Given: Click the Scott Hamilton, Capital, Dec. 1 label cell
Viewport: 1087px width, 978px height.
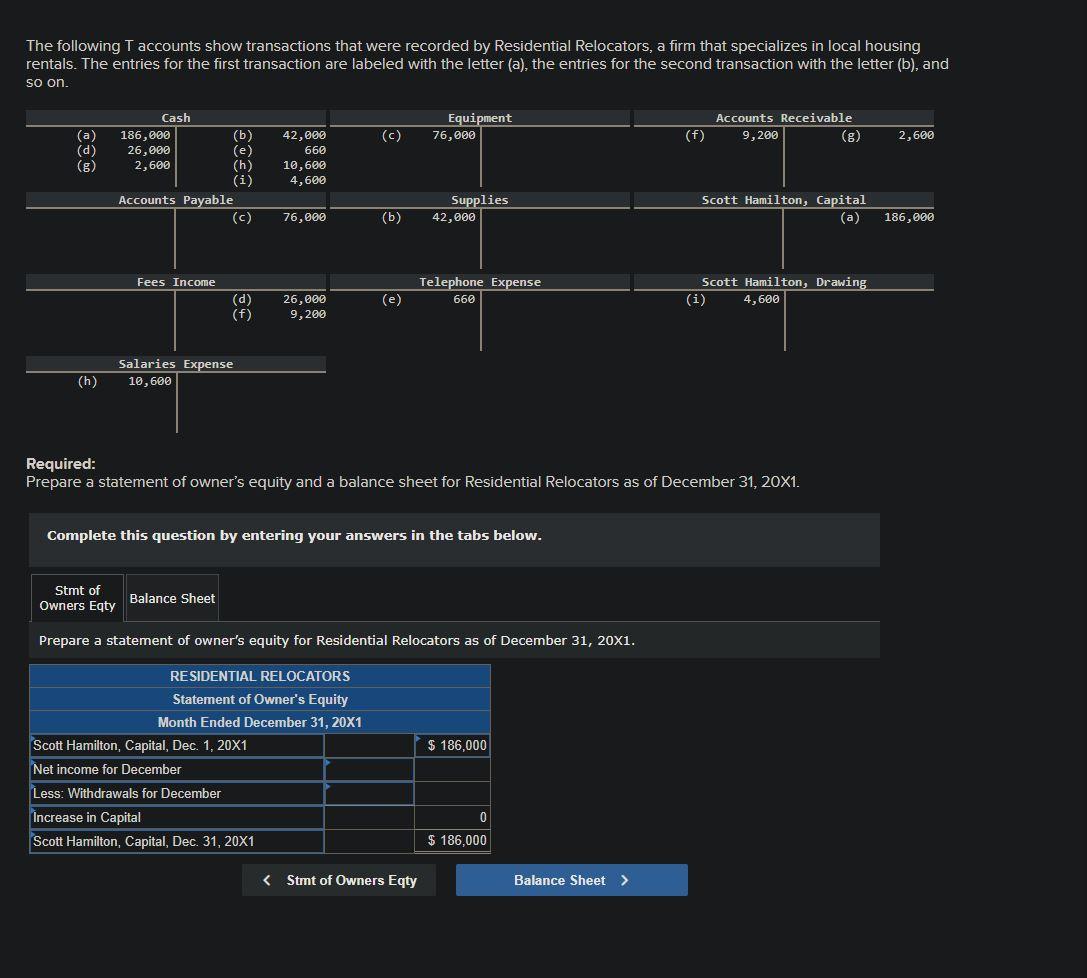Looking at the screenshot, I should point(177,746).
